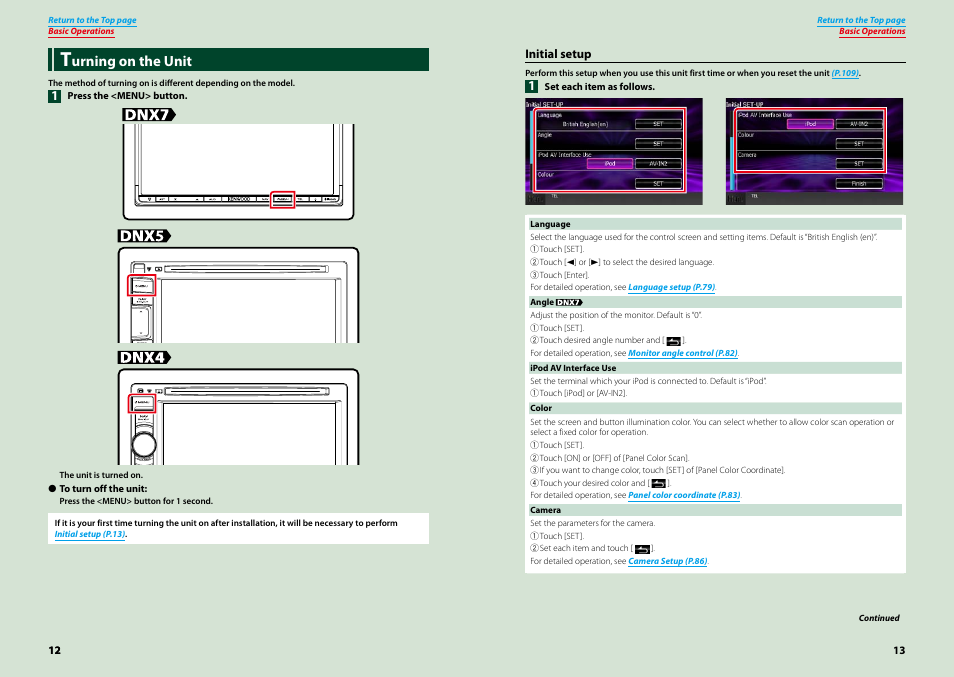Screen dimensions: 954x677
Task: Click the DNX5 model badge
Action: coord(144,235)
